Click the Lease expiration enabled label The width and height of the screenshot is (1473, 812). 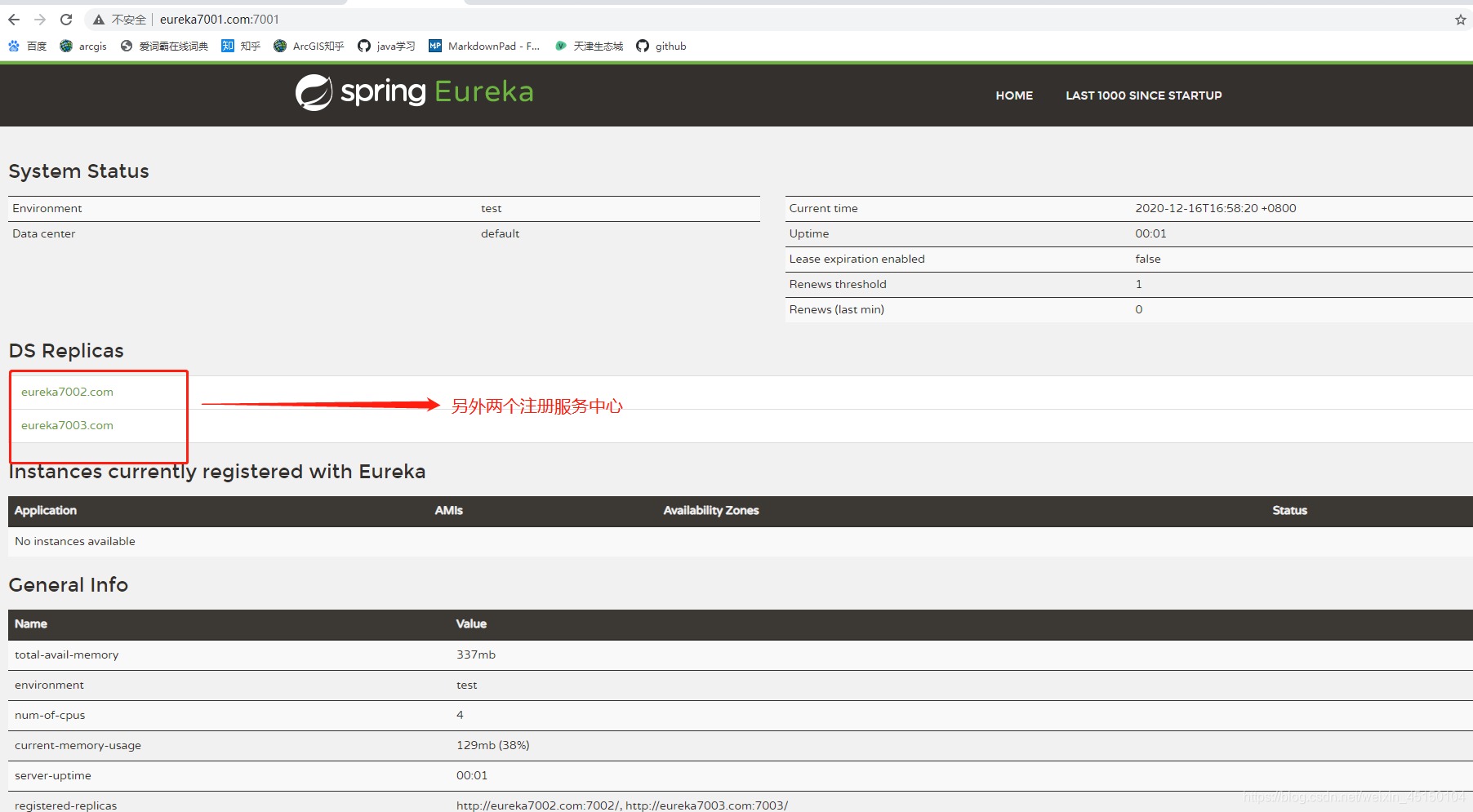click(x=857, y=260)
